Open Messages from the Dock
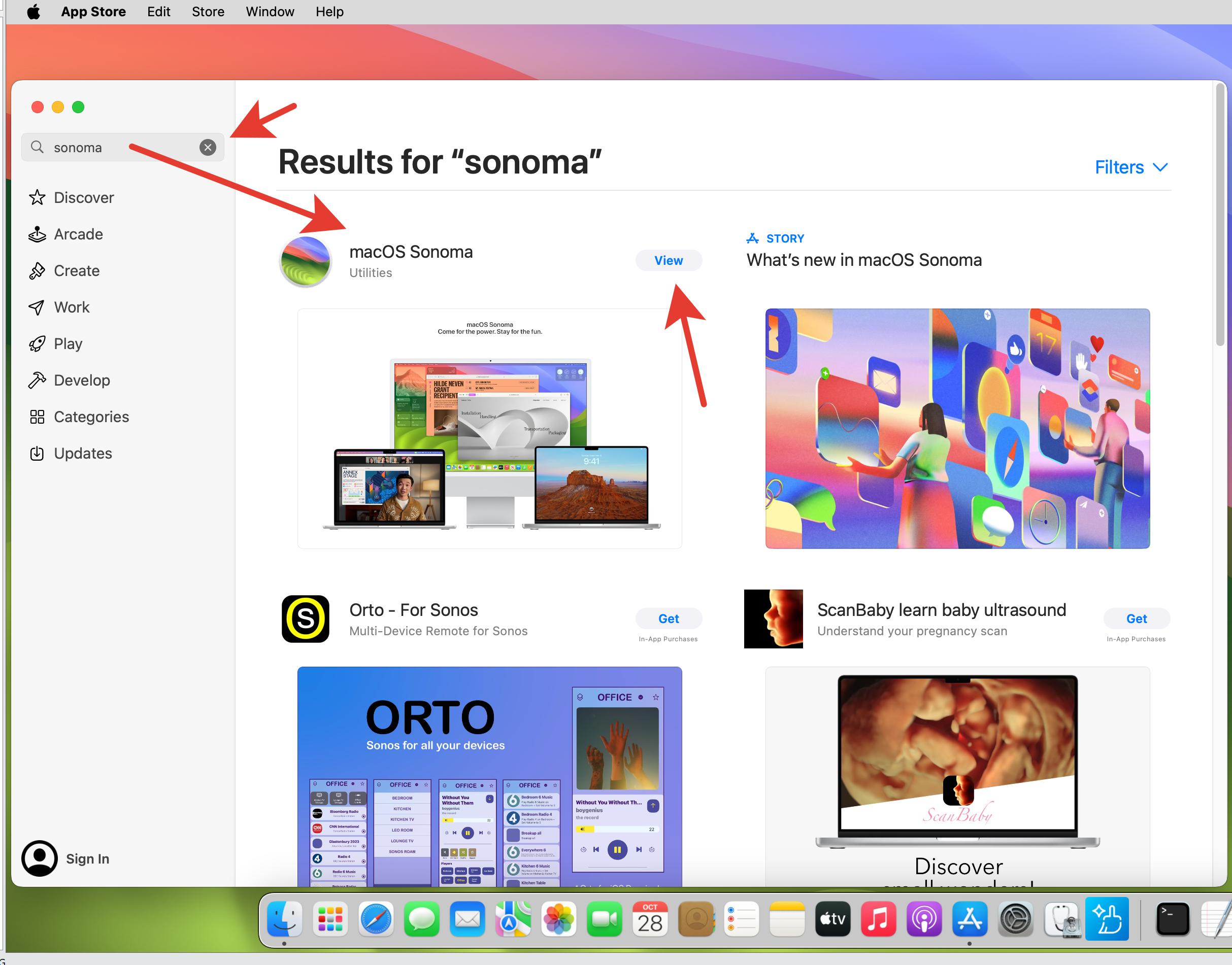Image resolution: width=1232 pixels, height=965 pixels. pyautogui.click(x=422, y=919)
